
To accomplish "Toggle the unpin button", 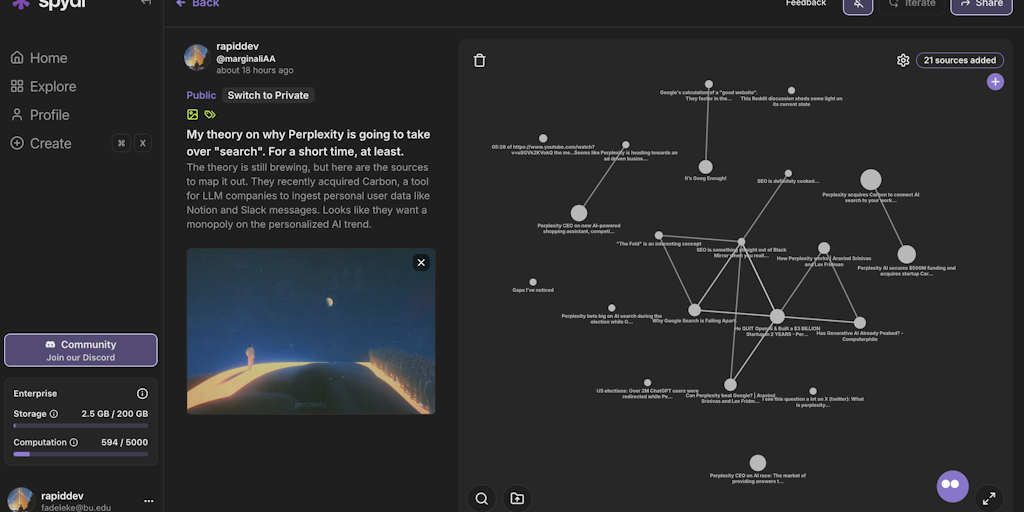I will [858, 5].
